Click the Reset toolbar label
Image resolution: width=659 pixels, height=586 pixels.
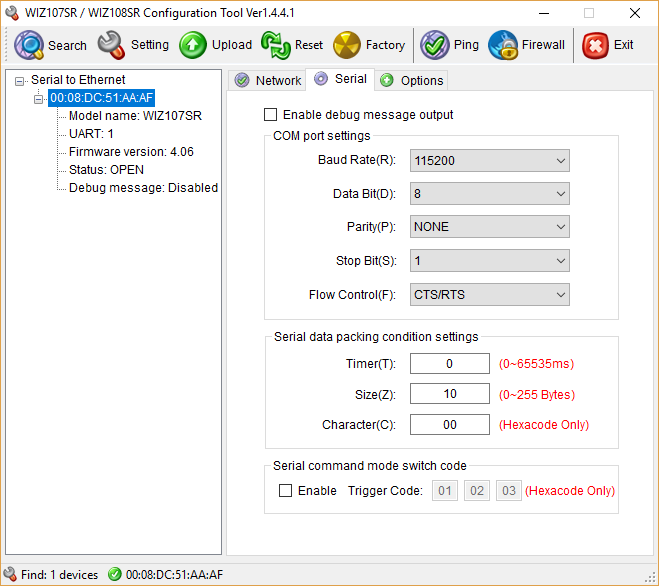[x=309, y=45]
